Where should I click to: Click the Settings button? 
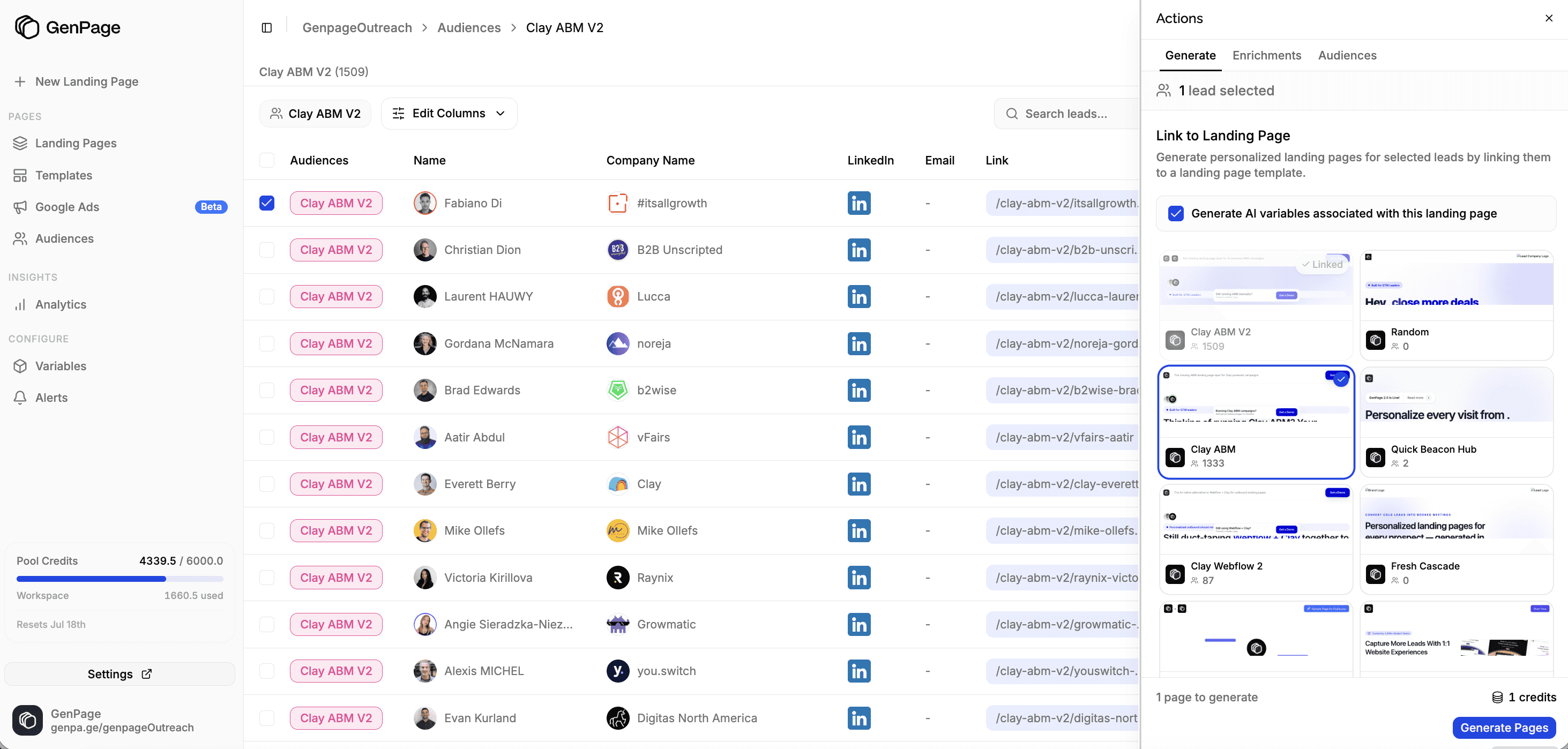click(x=120, y=674)
